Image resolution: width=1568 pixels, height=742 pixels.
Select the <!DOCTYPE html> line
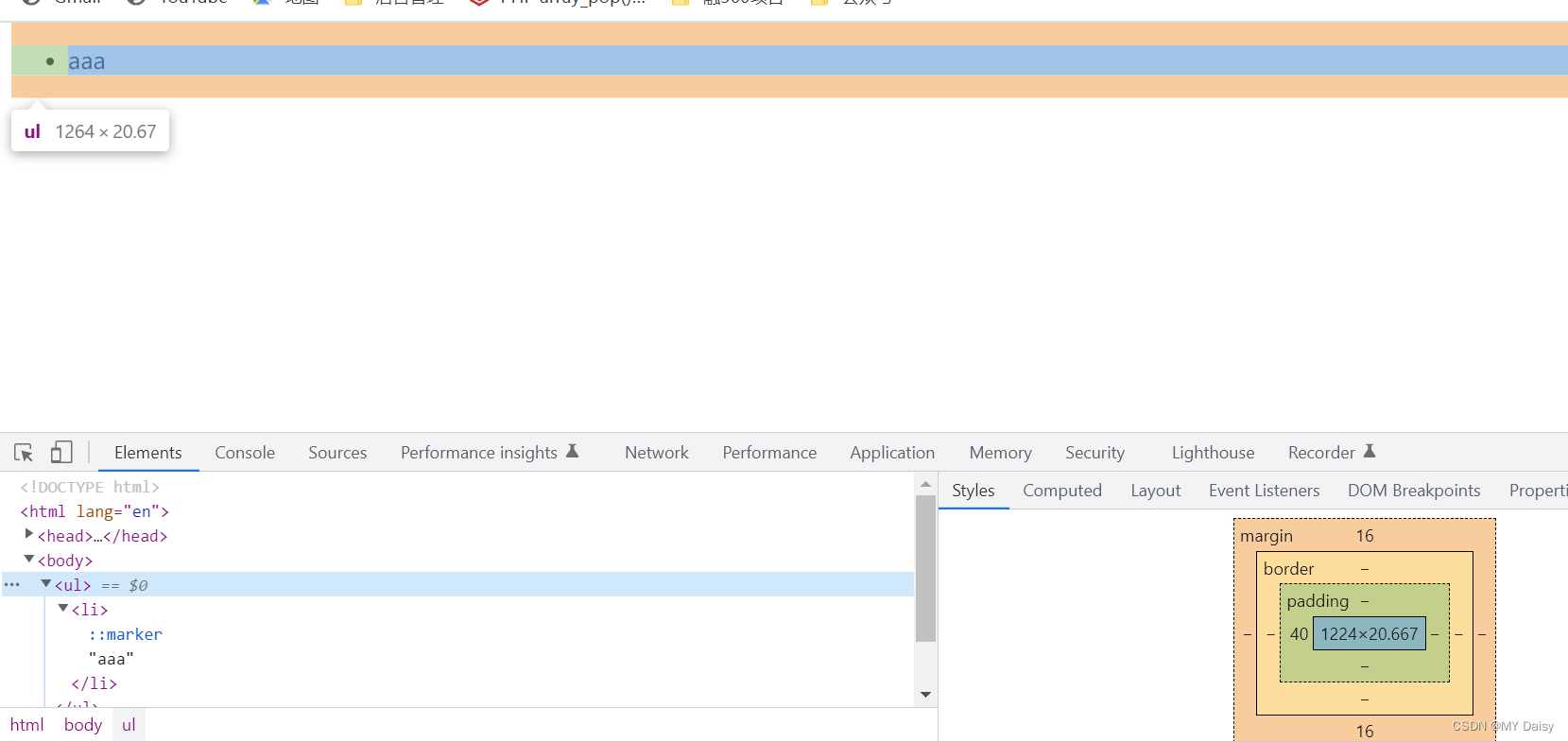(x=90, y=487)
